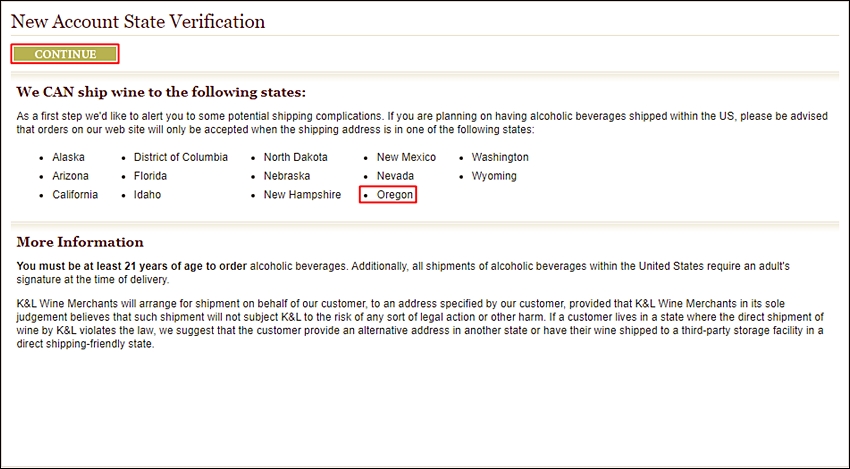Select Wyoming from the shipping states

click(x=494, y=176)
